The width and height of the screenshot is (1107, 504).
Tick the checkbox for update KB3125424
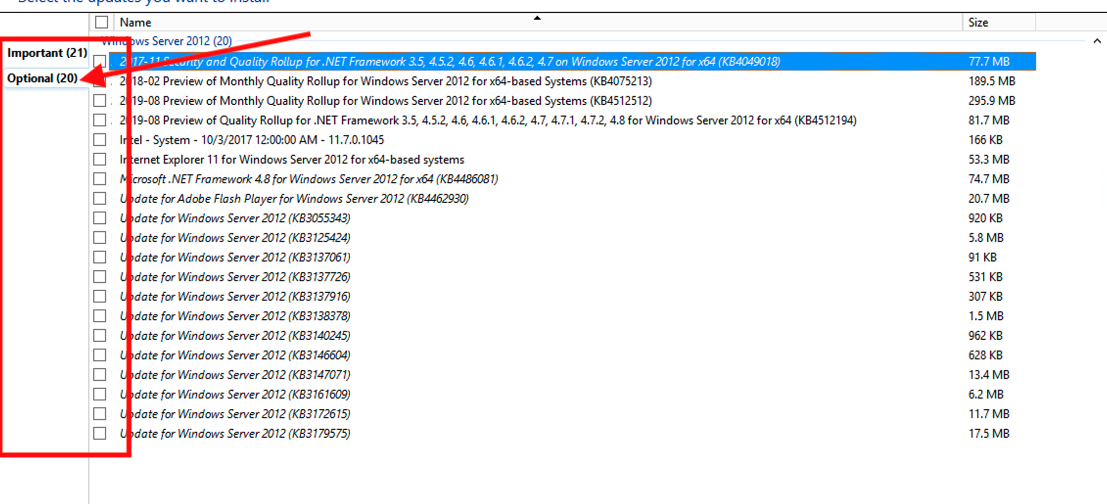[100, 237]
